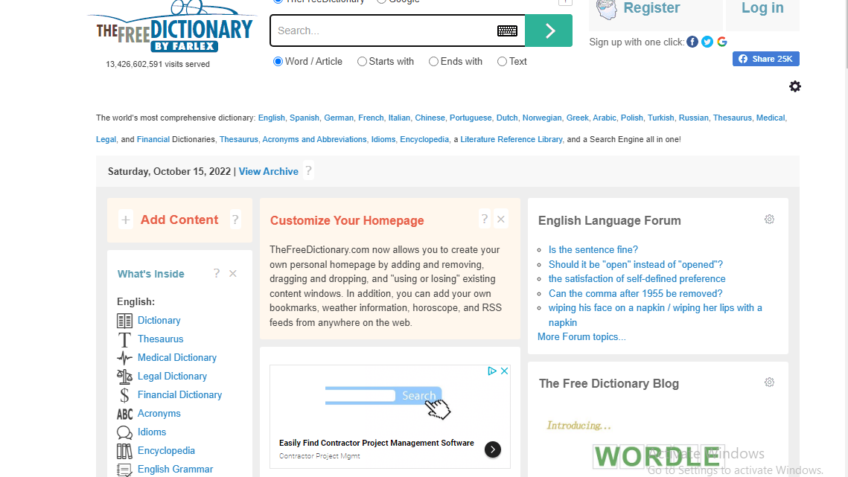Screen dimensions: 848x477
Task: Open the Spanish dictionary link
Action: click(x=304, y=117)
